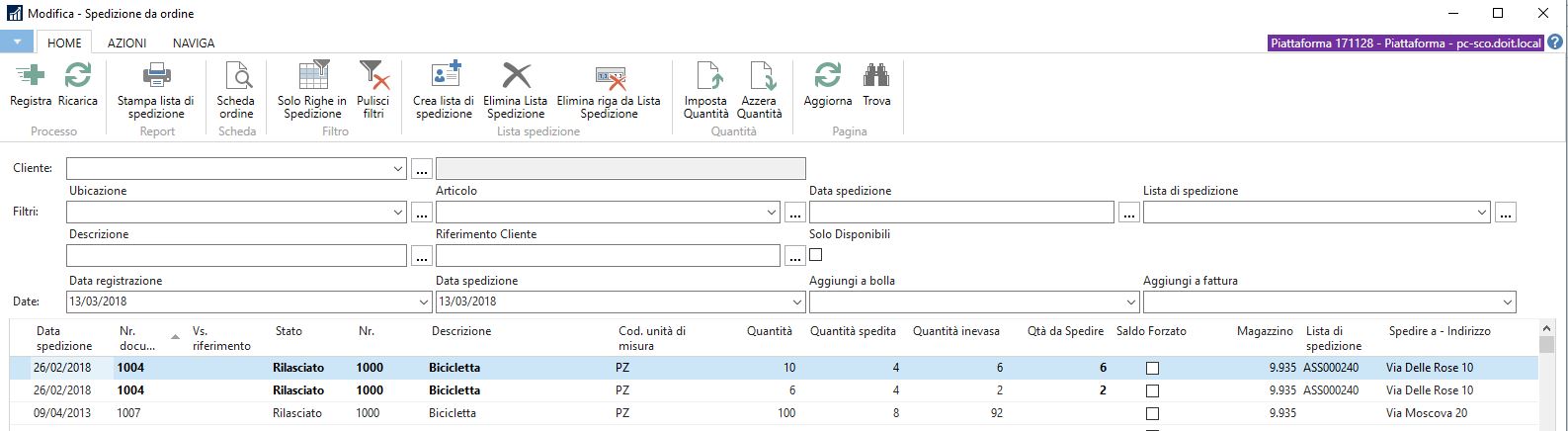Image resolution: width=1568 pixels, height=431 pixels.
Task: Click the Data spedizione column header
Action: pyautogui.click(x=64, y=338)
